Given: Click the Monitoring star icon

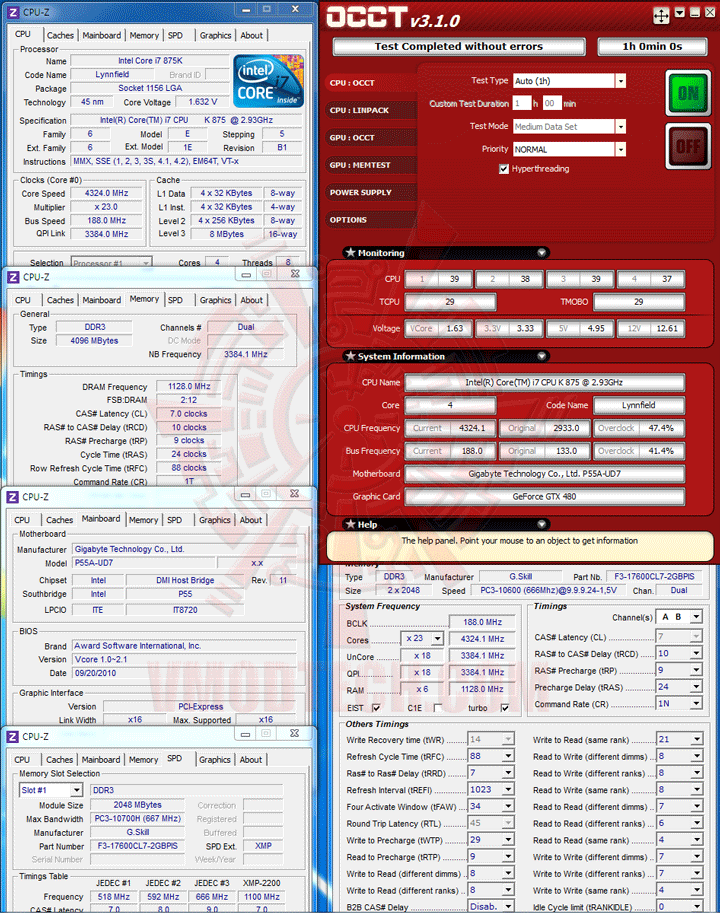Looking at the screenshot, I should (x=350, y=252).
